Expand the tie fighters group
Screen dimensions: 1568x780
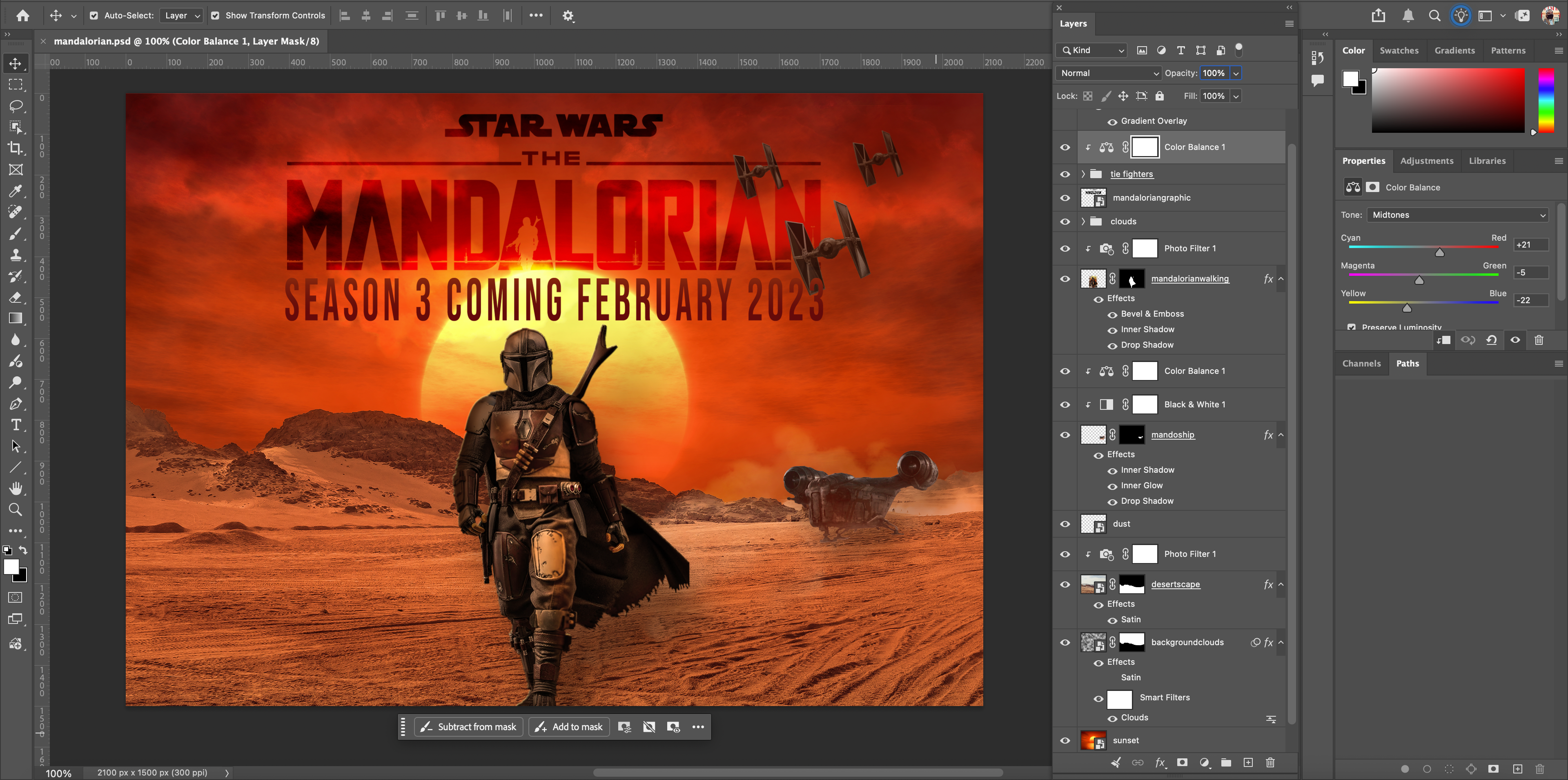(x=1083, y=174)
